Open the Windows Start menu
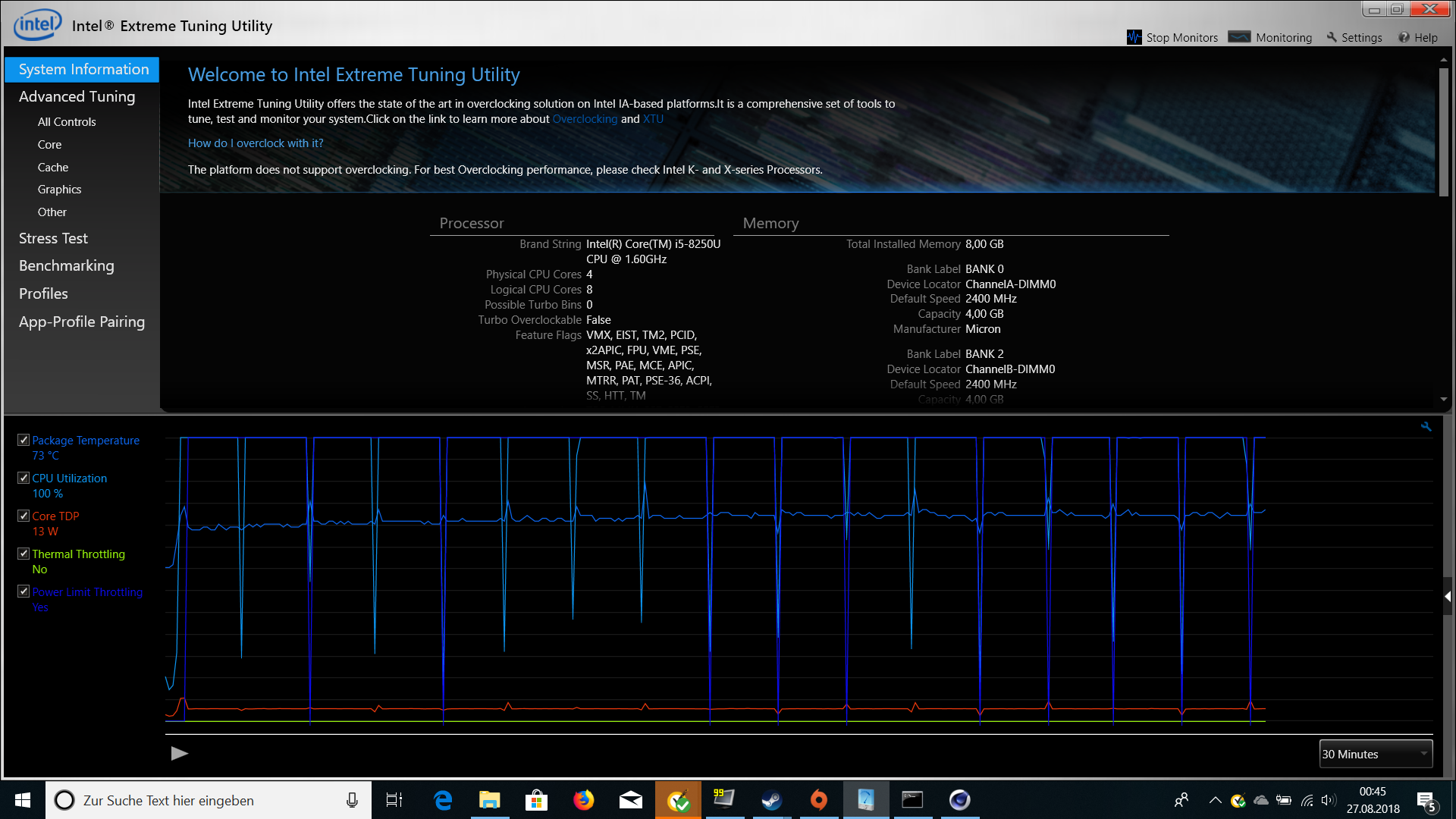The height and width of the screenshot is (819, 1456). [23, 800]
